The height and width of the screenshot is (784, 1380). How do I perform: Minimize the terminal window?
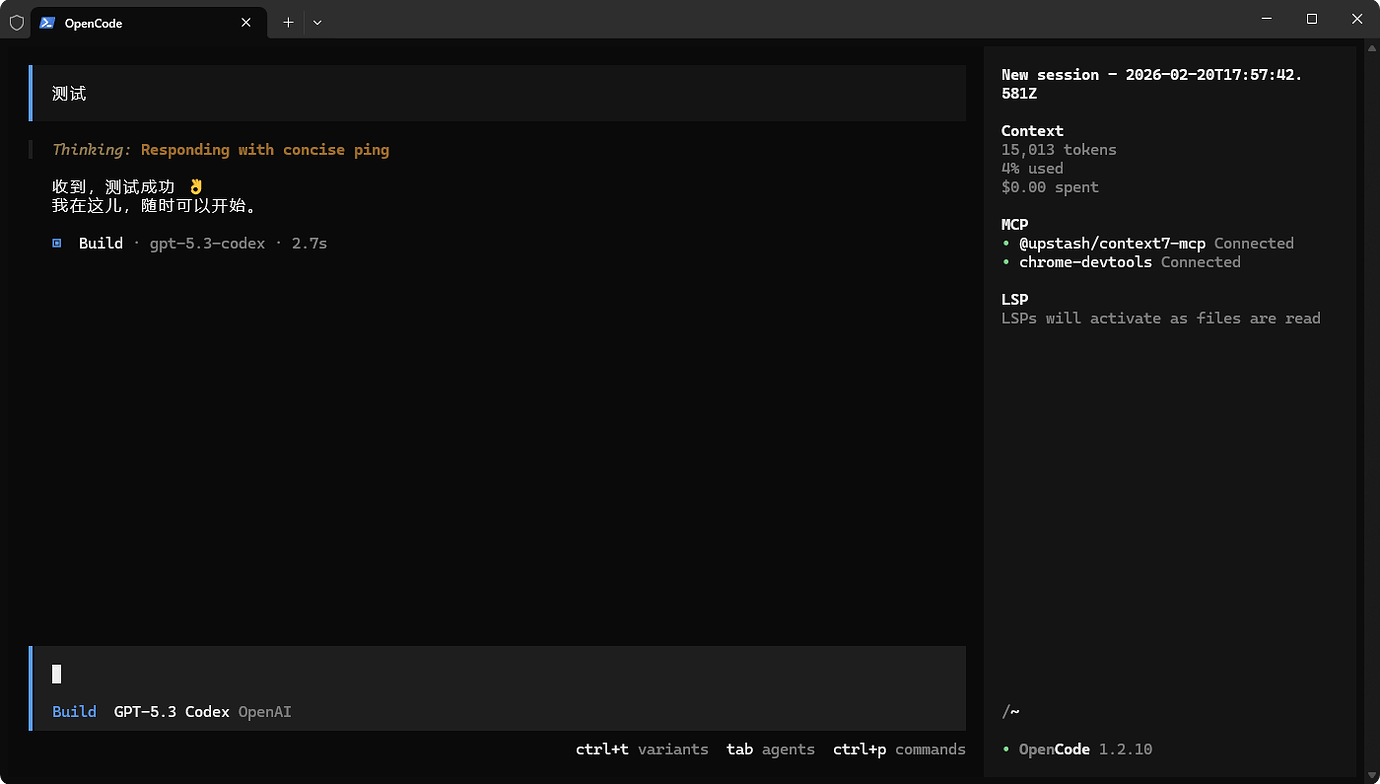tap(1266, 19)
